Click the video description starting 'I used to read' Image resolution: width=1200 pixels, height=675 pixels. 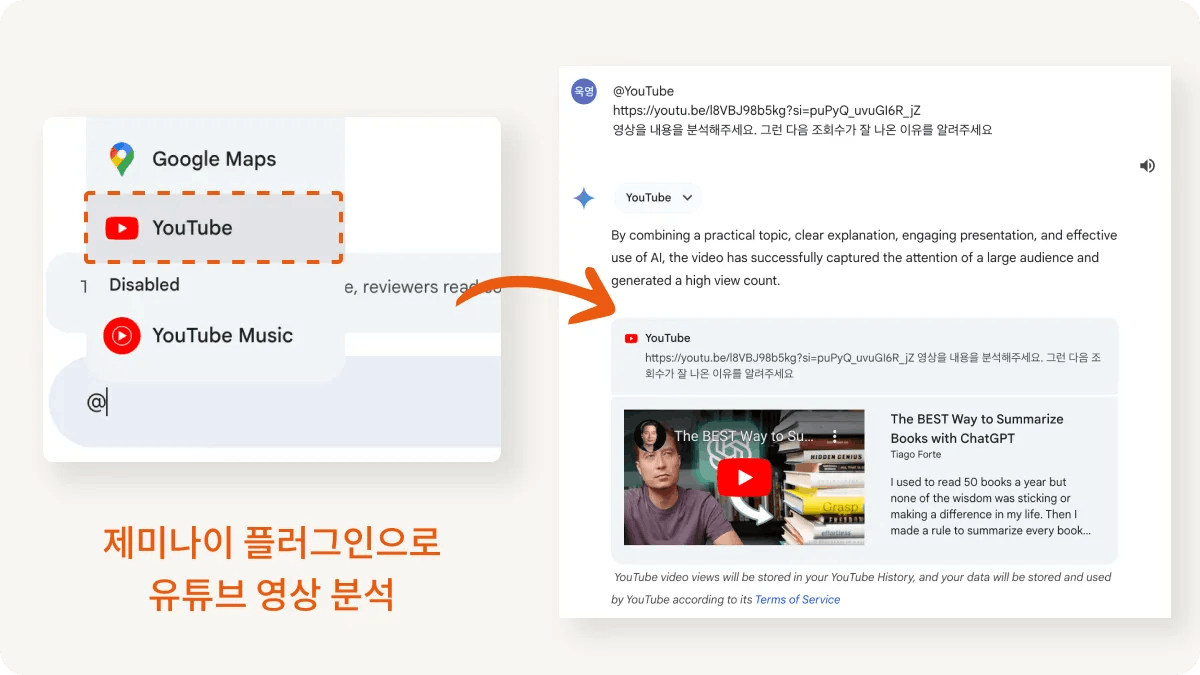(x=990, y=506)
